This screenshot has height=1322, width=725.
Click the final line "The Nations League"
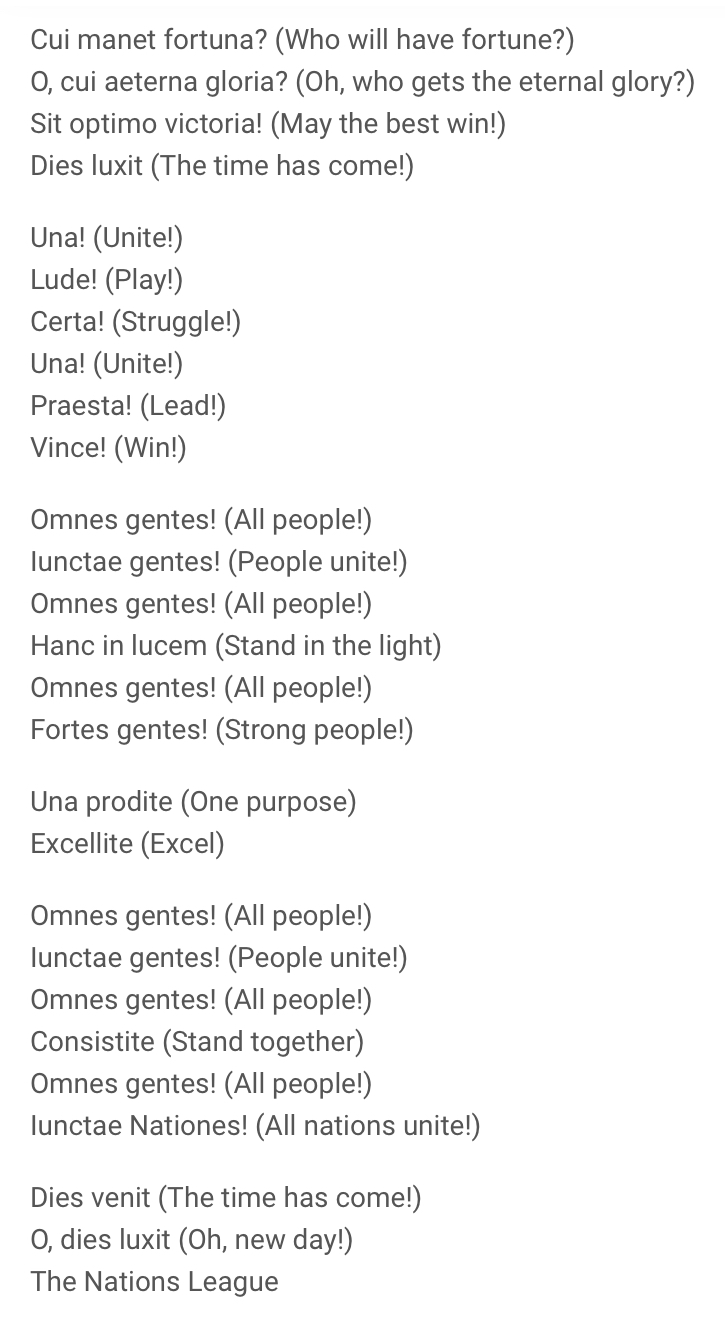pos(154,1281)
